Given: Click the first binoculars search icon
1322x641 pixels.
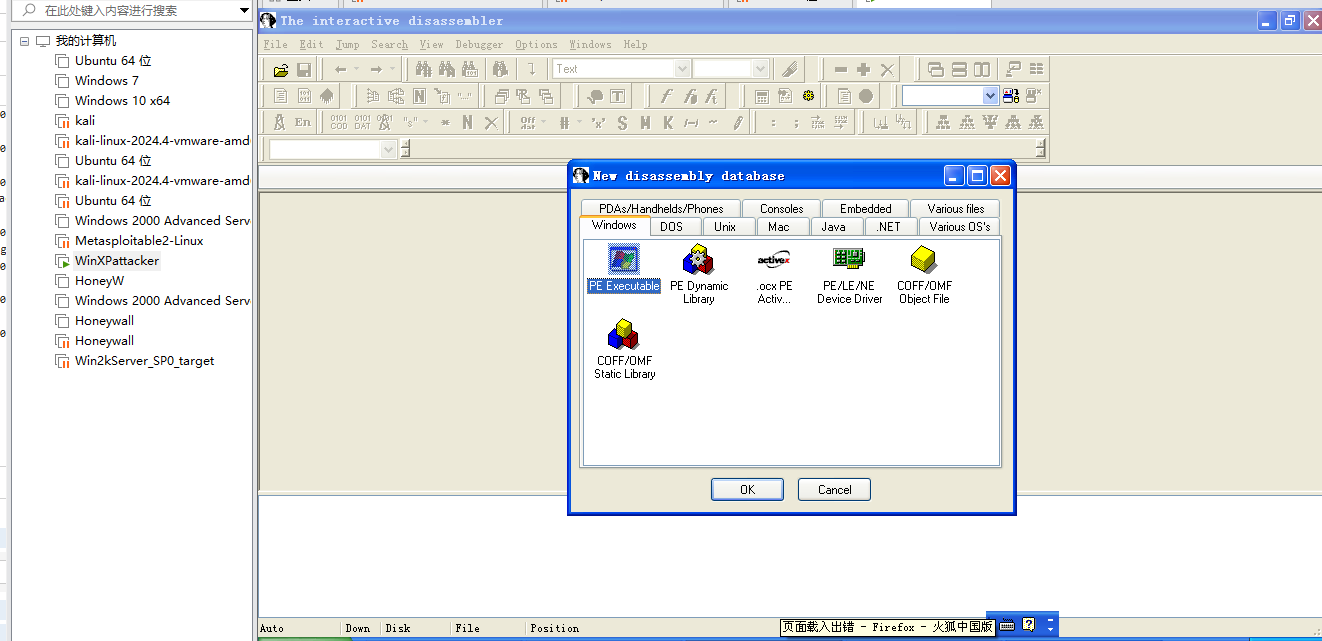Looking at the screenshot, I should (x=424, y=69).
